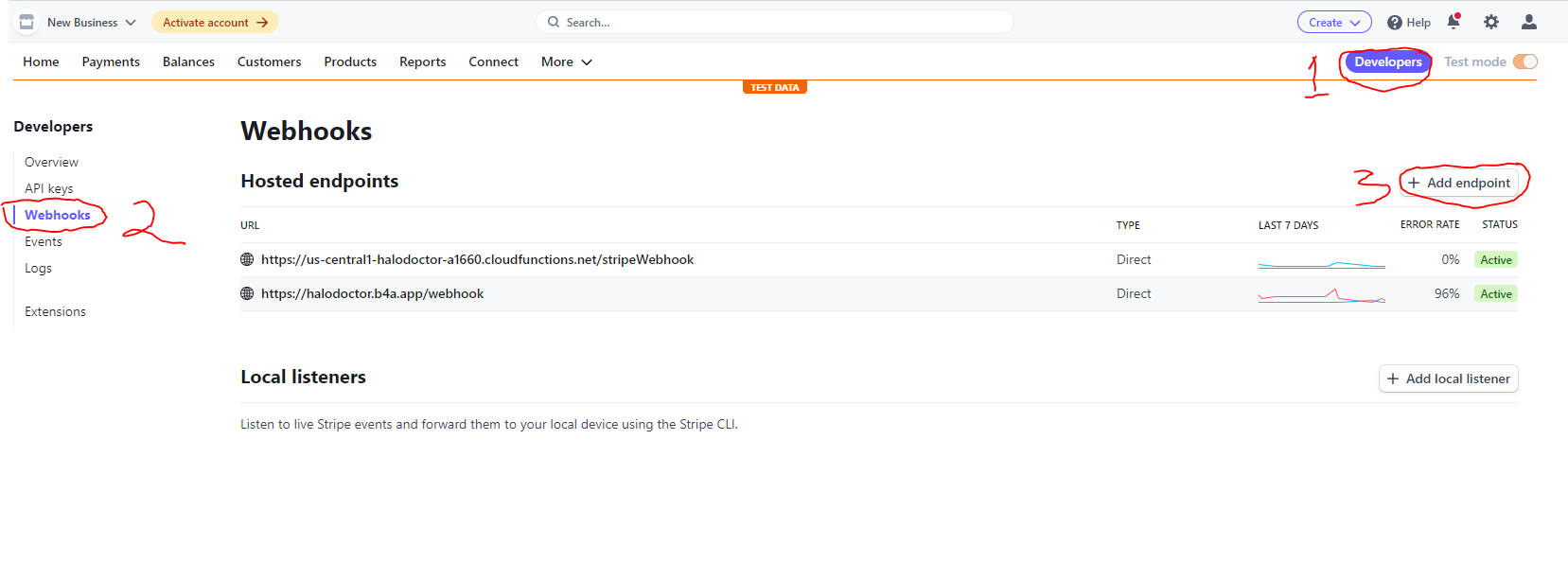
Task: Click the store icon beside New Business
Action: coord(26,22)
